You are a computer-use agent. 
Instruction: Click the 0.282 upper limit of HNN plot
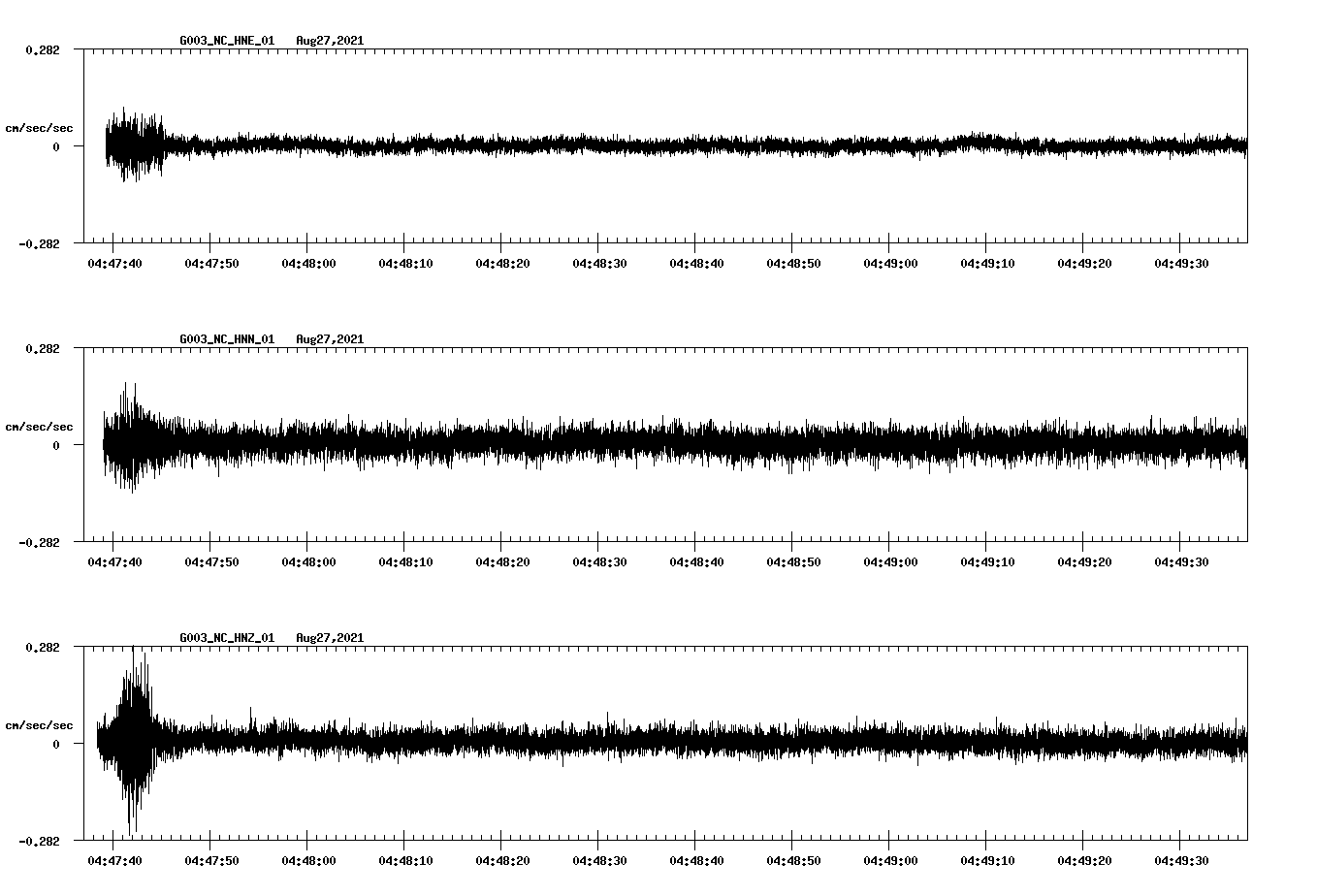(42, 348)
